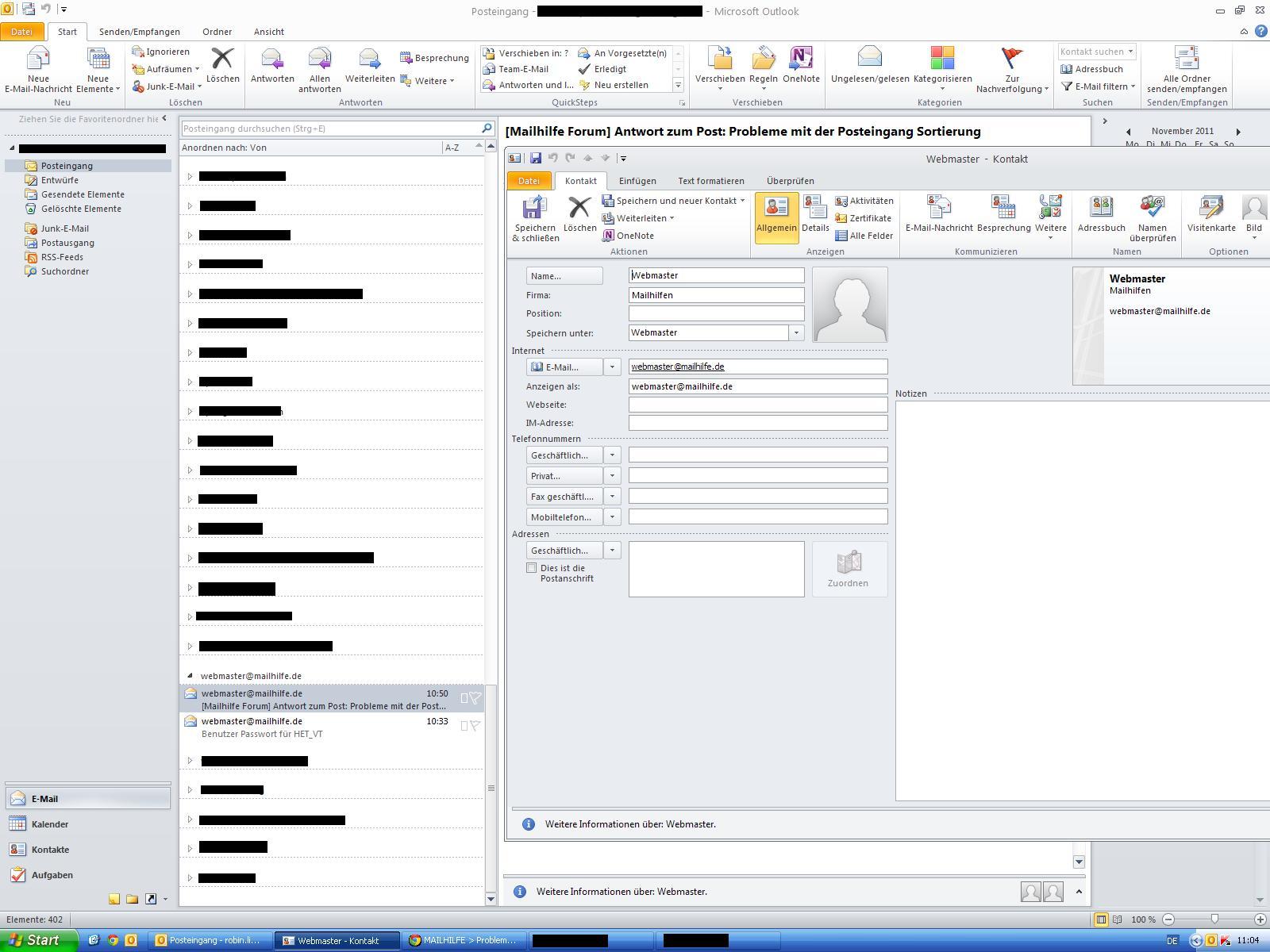Open dropdown arrow beside Privat... button

click(612, 476)
